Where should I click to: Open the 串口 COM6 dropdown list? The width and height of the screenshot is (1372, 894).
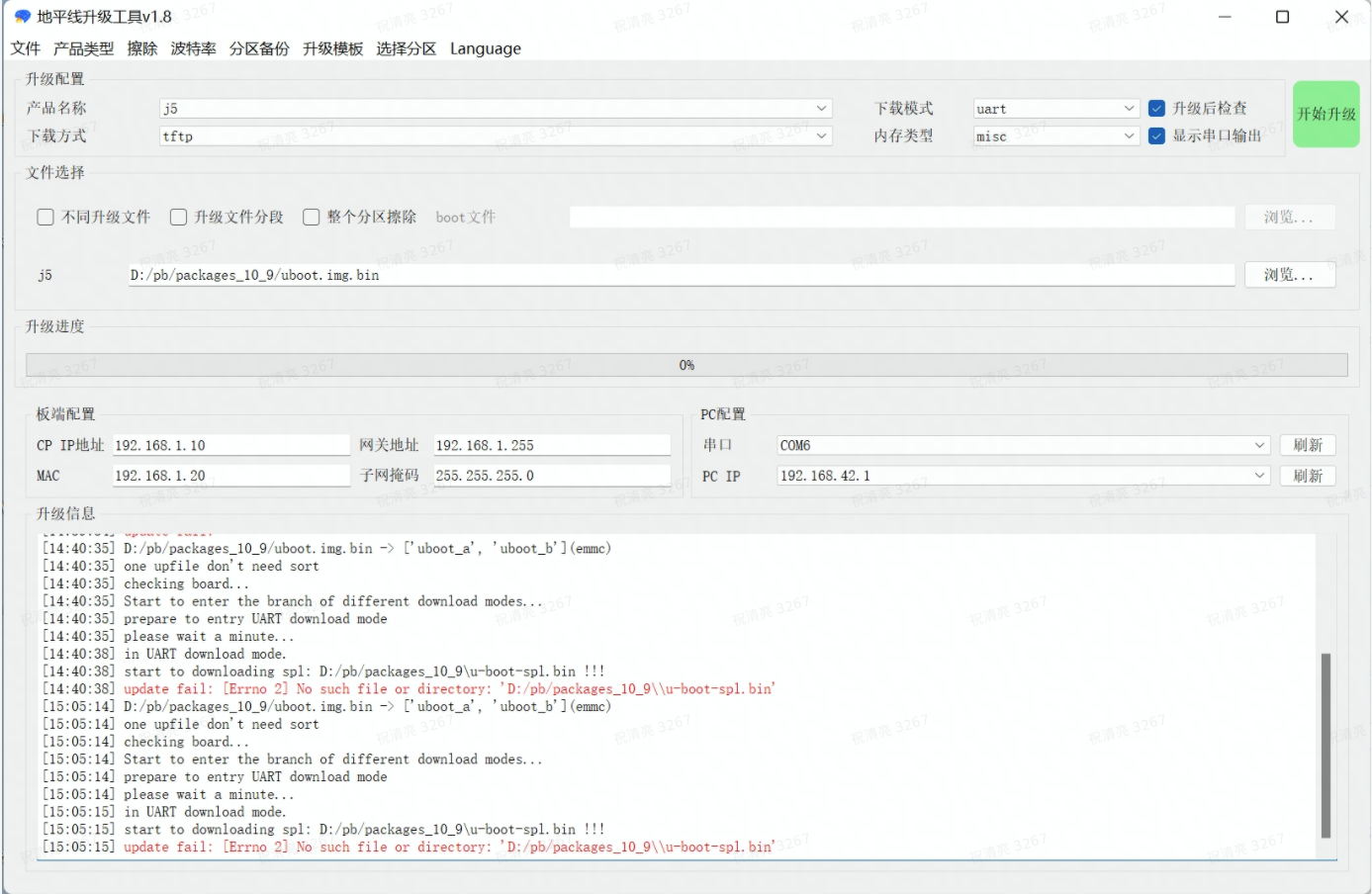point(1259,445)
